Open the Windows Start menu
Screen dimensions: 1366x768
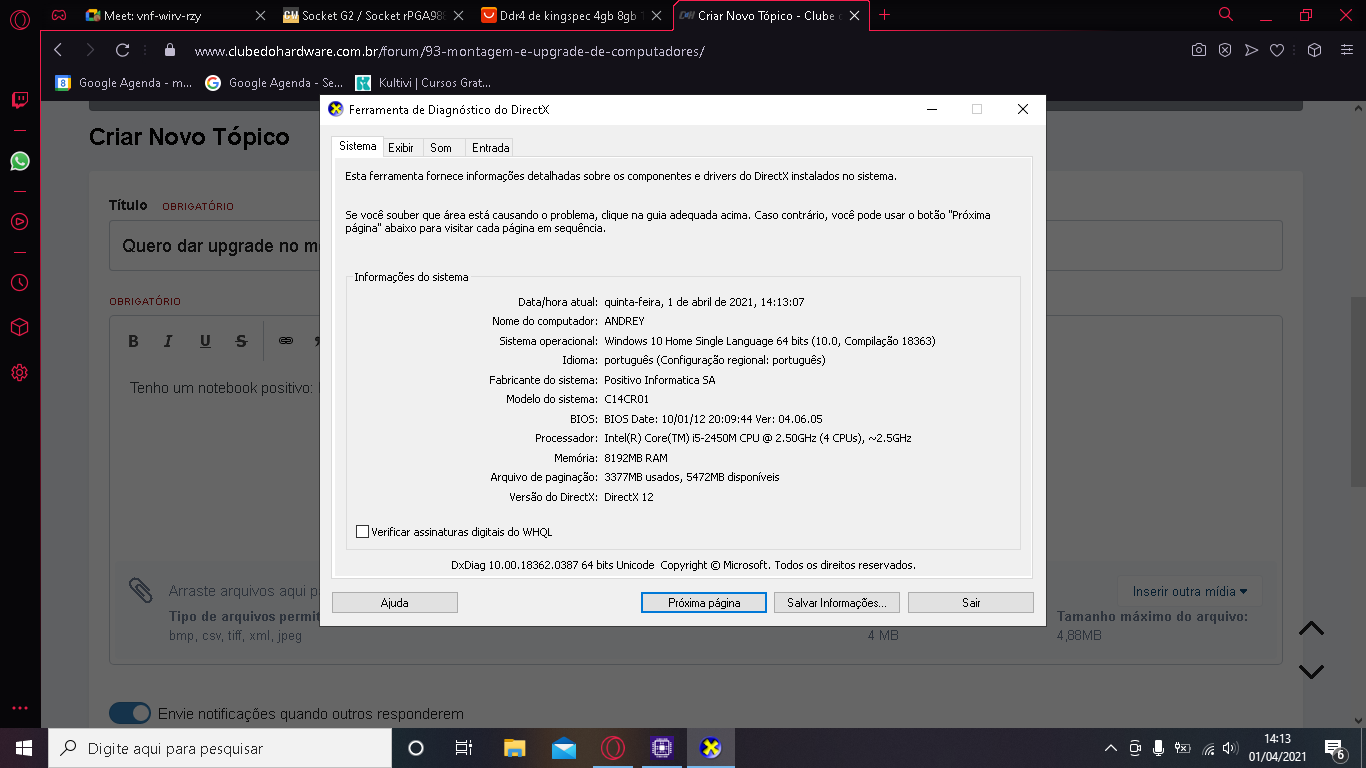pyautogui.click(x=24, y=748)
